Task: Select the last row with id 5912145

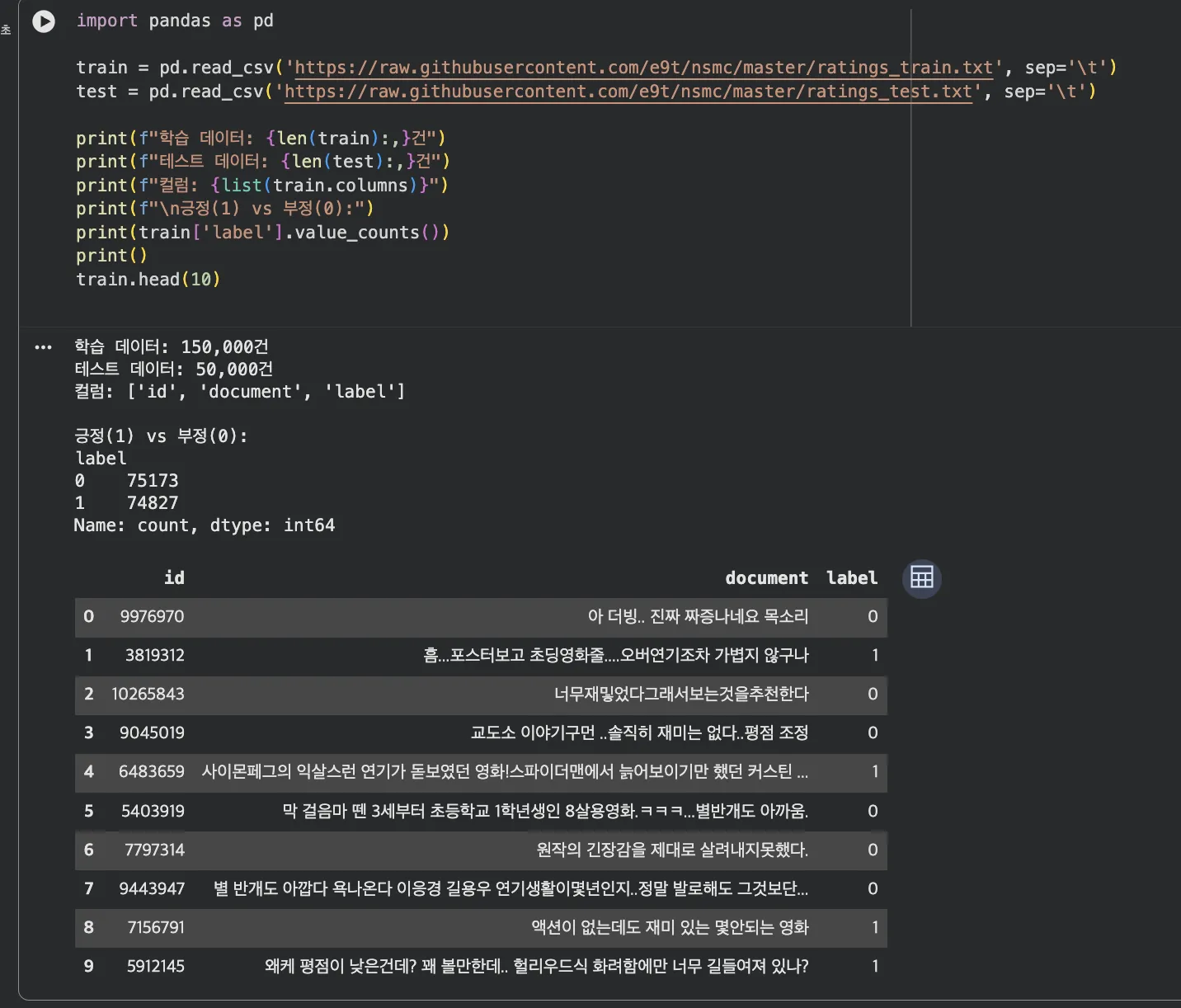Action: coord(481,966)
